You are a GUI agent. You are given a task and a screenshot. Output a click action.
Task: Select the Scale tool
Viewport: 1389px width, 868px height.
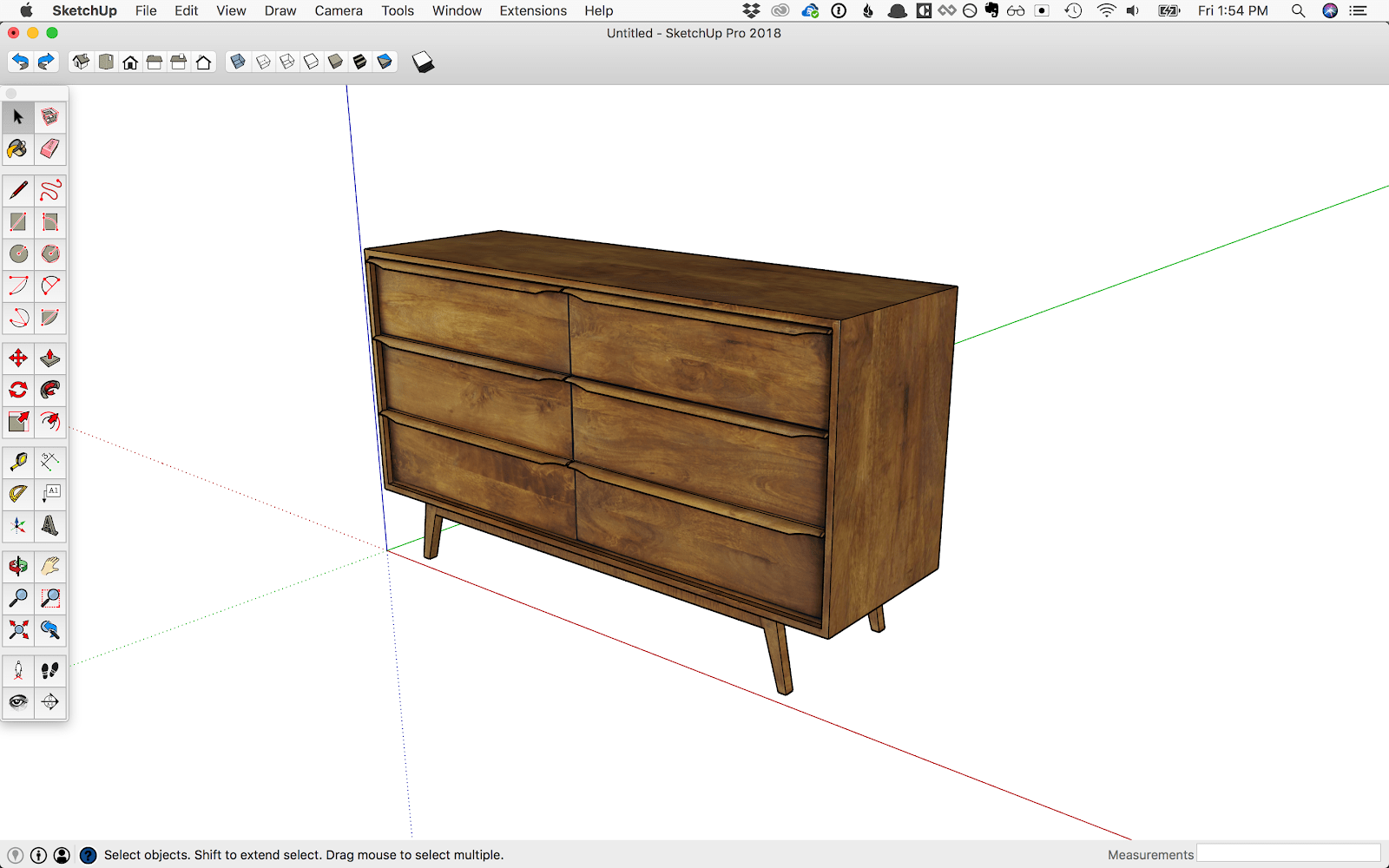click(x=18, y=422)
